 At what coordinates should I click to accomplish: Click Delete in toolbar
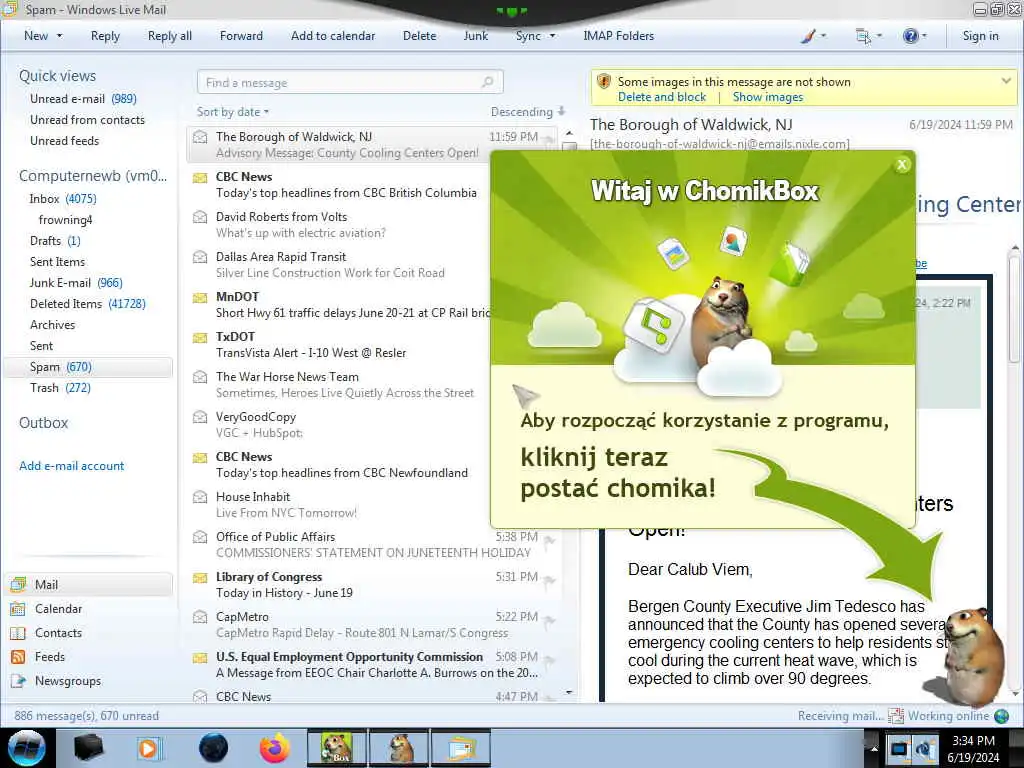tap(419, 36)
